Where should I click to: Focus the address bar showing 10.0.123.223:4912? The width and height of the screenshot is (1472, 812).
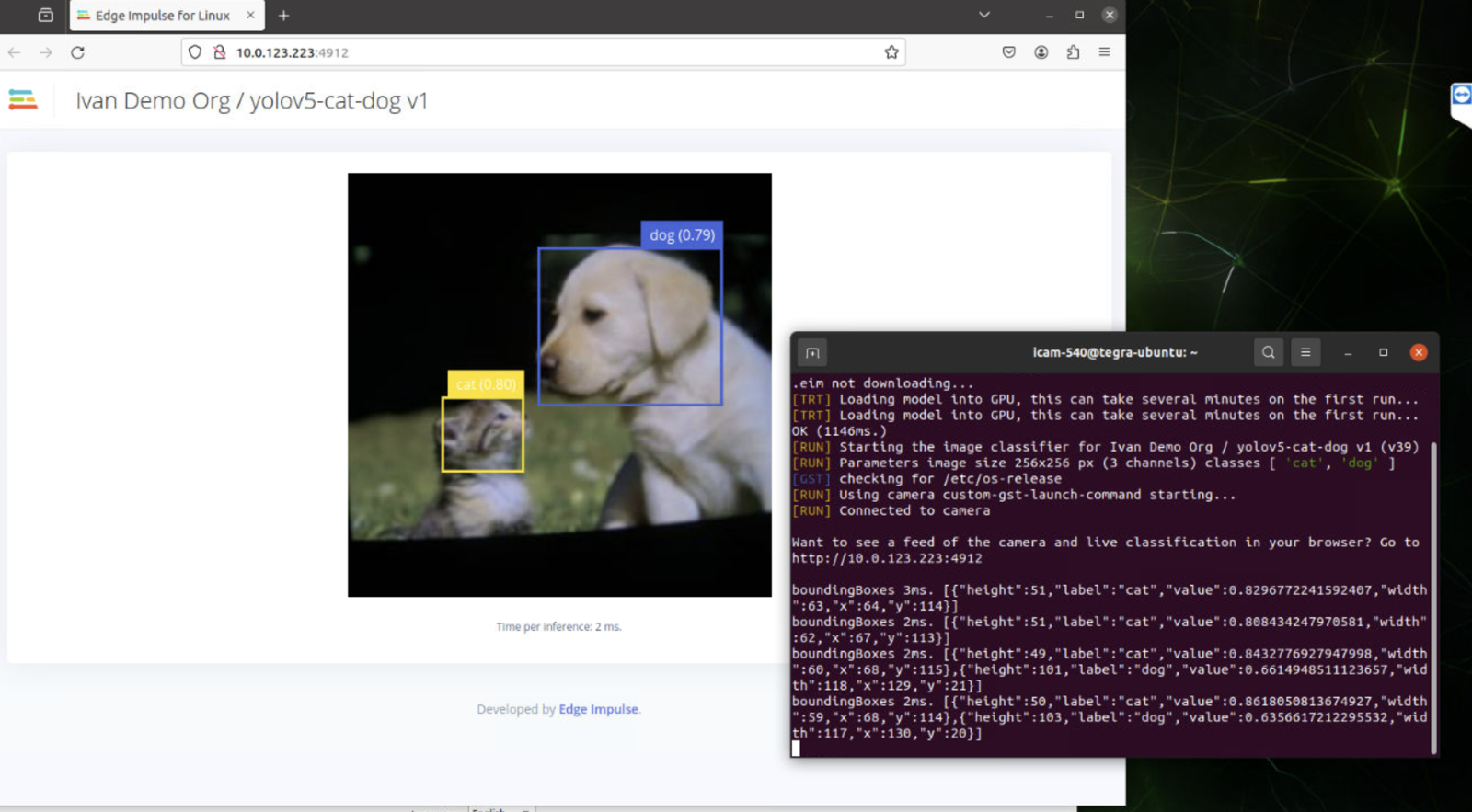point(543,52)
